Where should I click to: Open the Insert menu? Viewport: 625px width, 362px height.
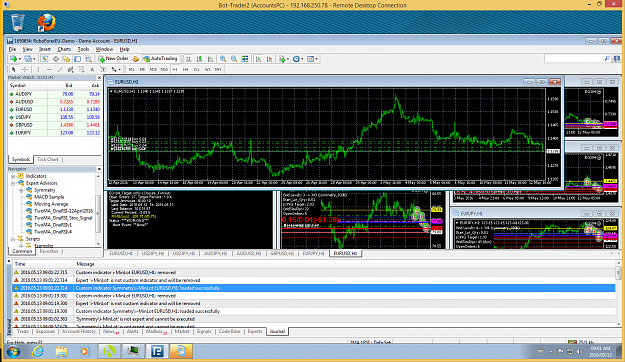pyautogui.click(x=45, y=49)
